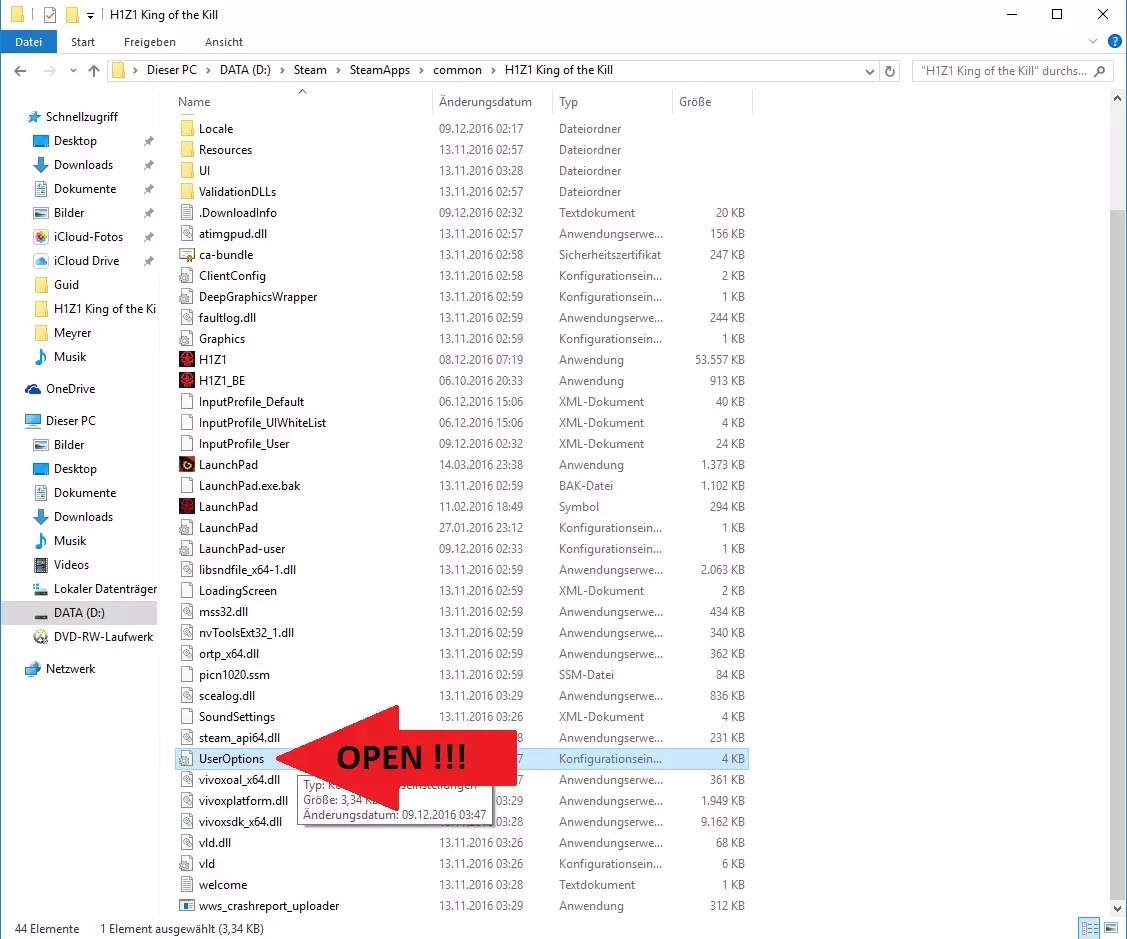Click the new folder icon in the title bar
Screen dimensions: 1127x939
[72, 14]
